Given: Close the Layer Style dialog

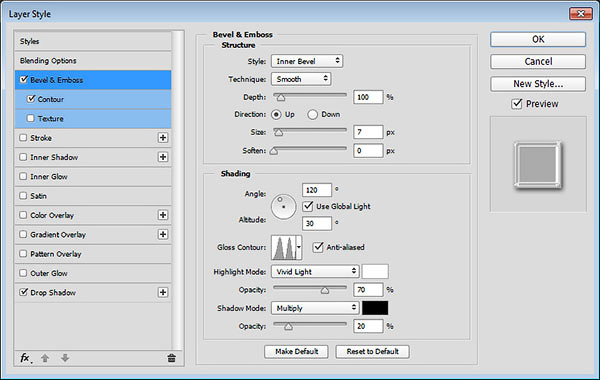Looking at the screenshot, I should [580, 14].
